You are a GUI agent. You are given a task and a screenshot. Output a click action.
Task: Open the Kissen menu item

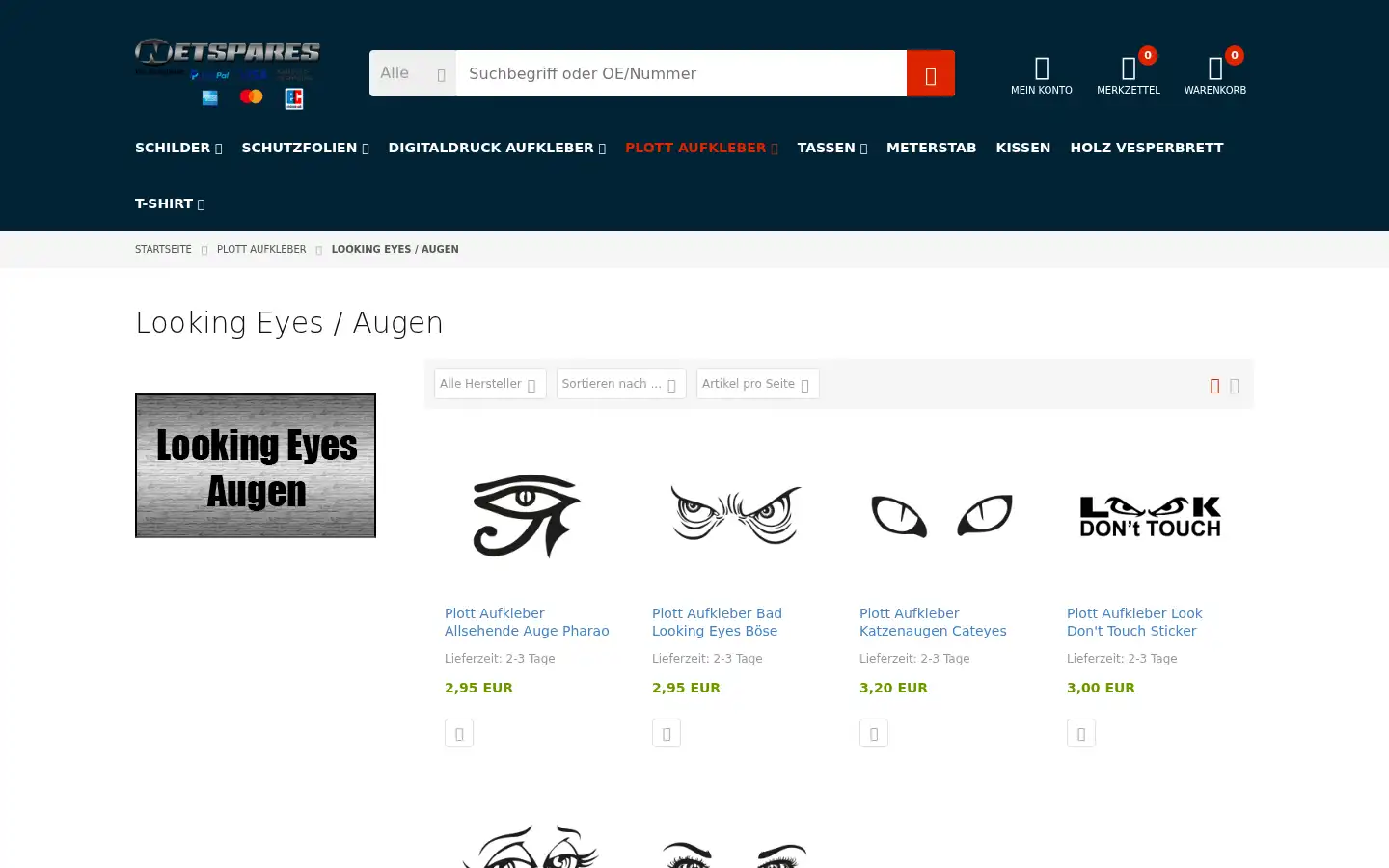tap(1022, 148)
